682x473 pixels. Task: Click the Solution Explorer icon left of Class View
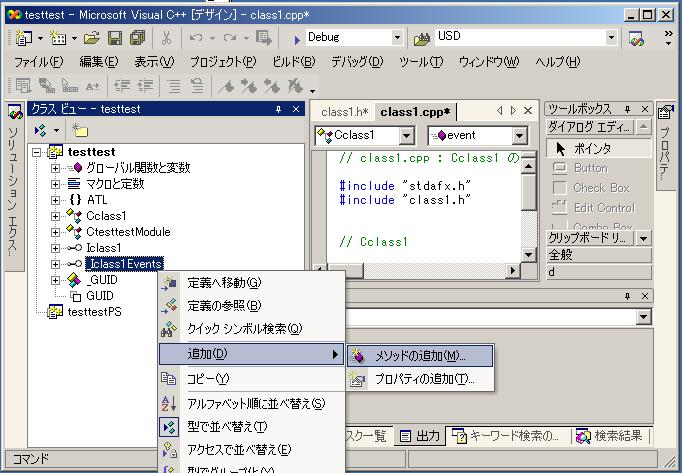tap(15, 114)
